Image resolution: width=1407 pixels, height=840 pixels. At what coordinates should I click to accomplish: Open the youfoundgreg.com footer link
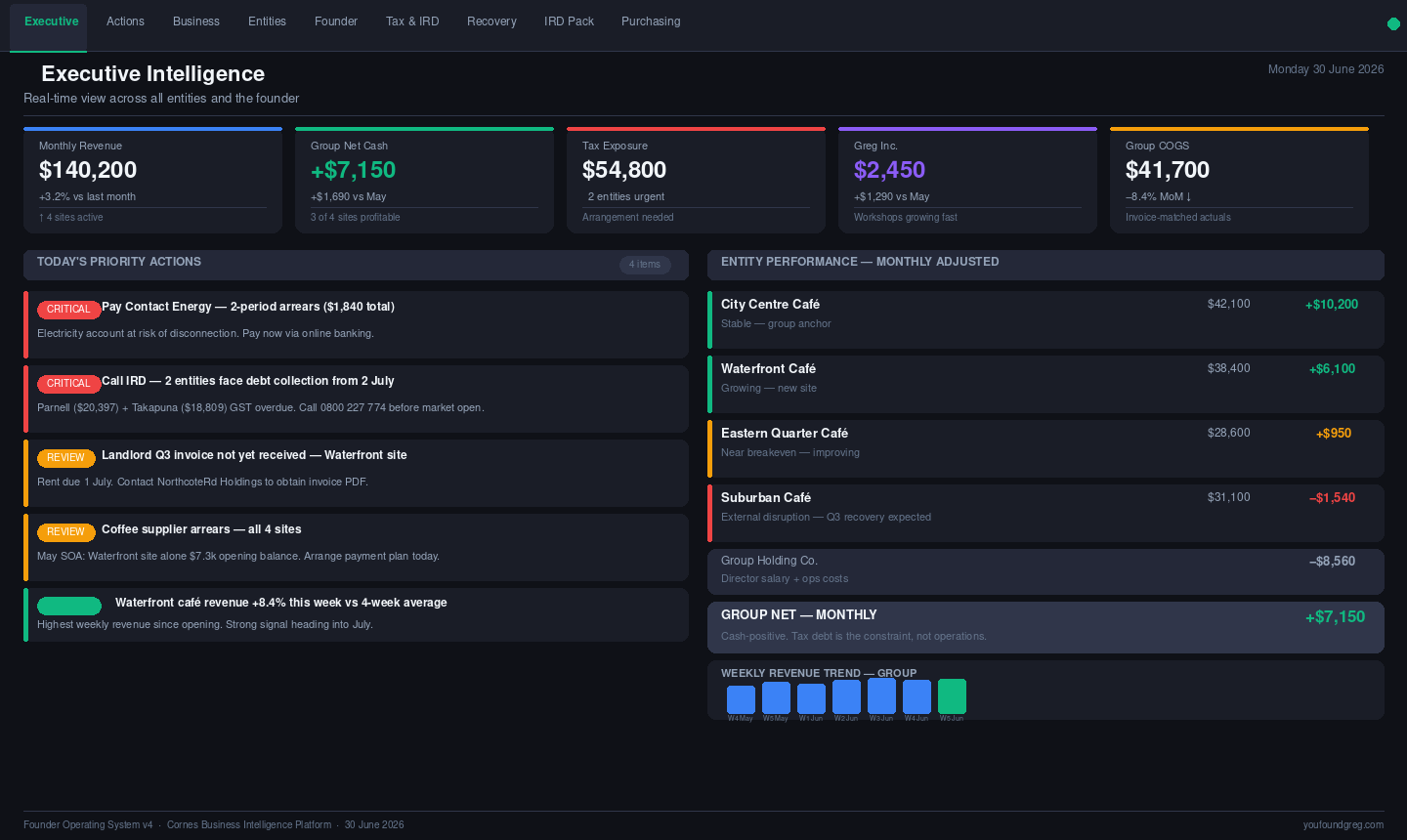[x=1343, y=825]
